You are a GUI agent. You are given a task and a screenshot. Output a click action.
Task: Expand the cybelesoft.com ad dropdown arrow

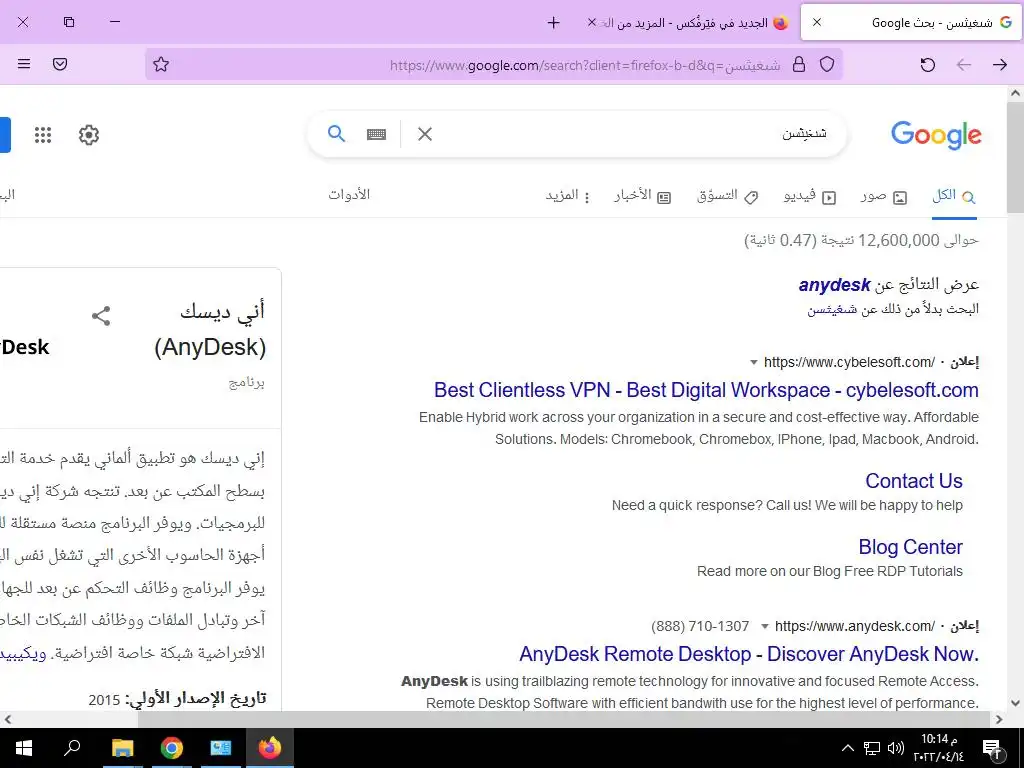coord(754,362)
